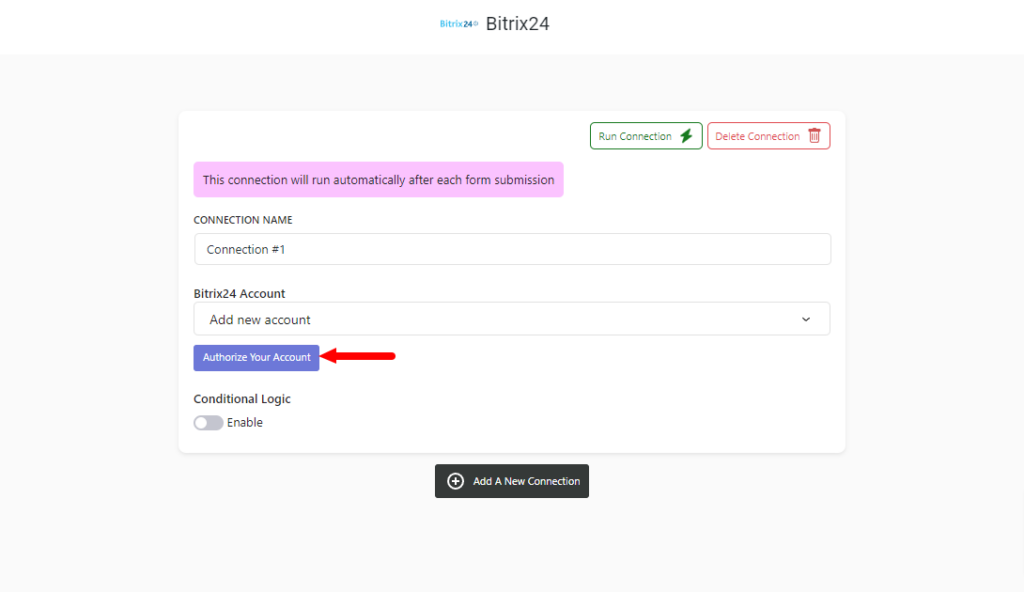
Task: Click the CONNECTION NAME label
Action: click(243, 220)
